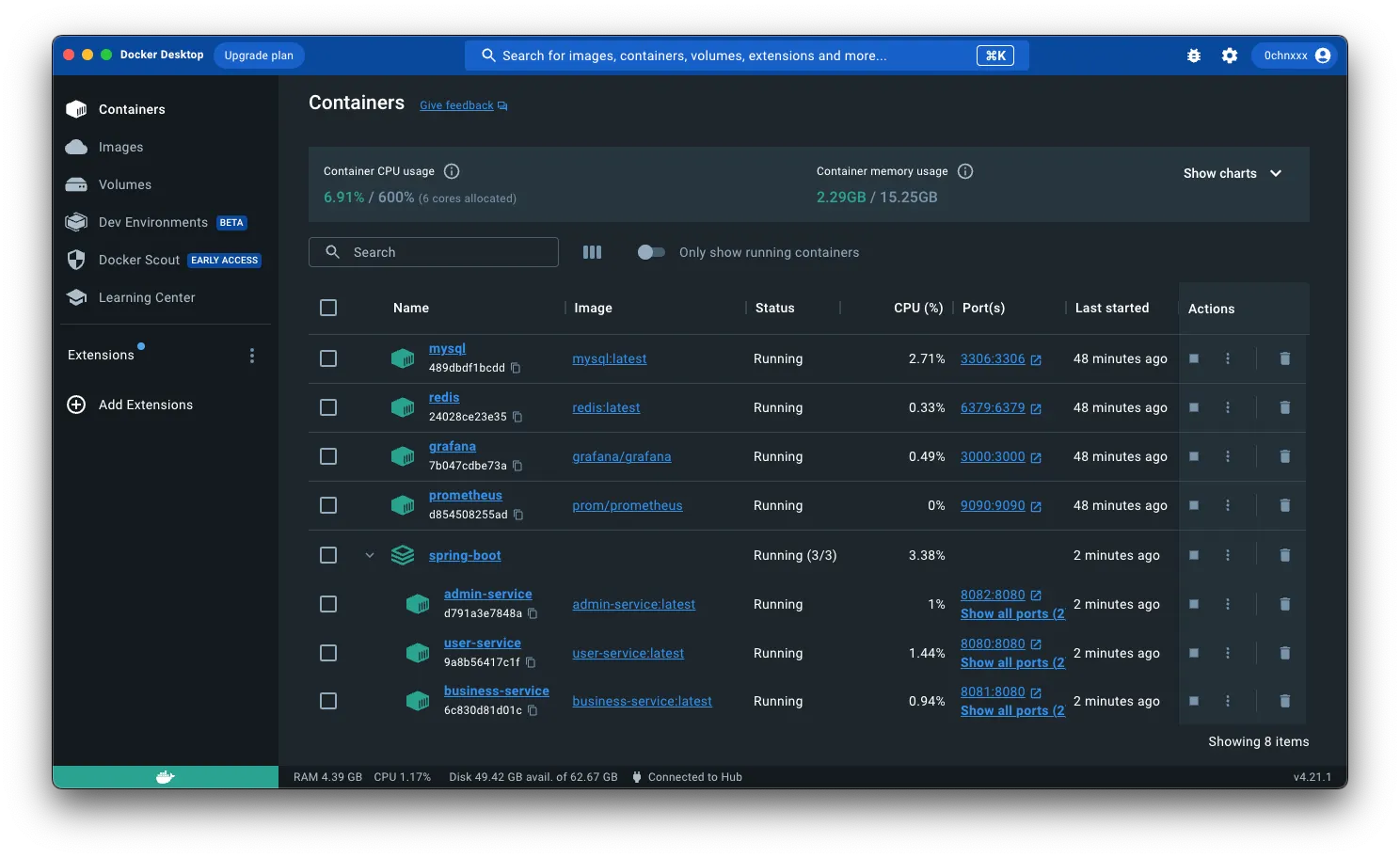Open more actions for prometheus row
The height and width of the screenshot is (858, 1400).
click(x=1228, y=505)
